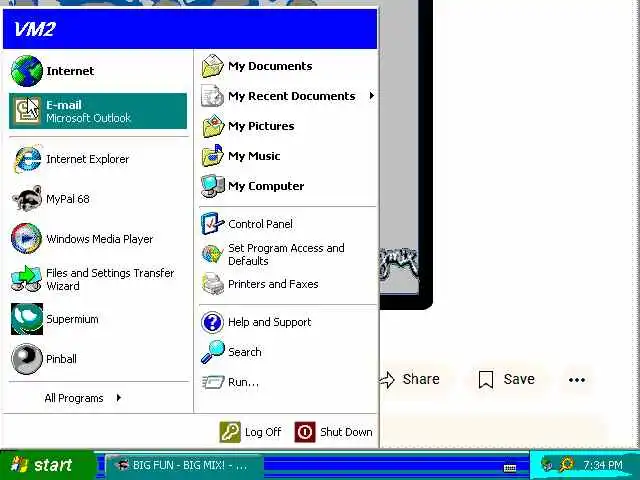
Task: Click the MyPal 68 label
Action: 68,199
